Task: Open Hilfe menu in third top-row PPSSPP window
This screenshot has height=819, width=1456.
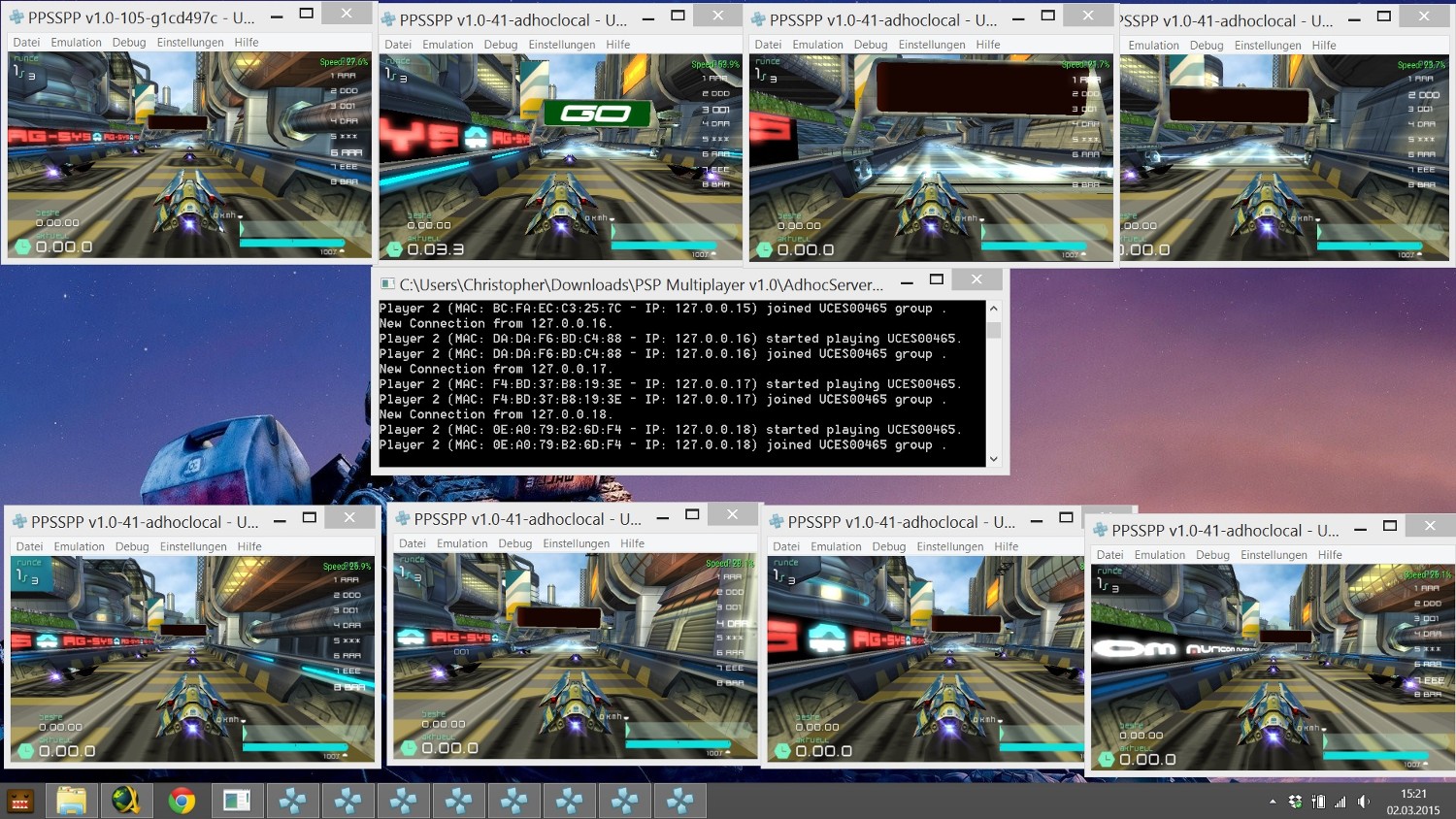Action: (x=988, y=45)
